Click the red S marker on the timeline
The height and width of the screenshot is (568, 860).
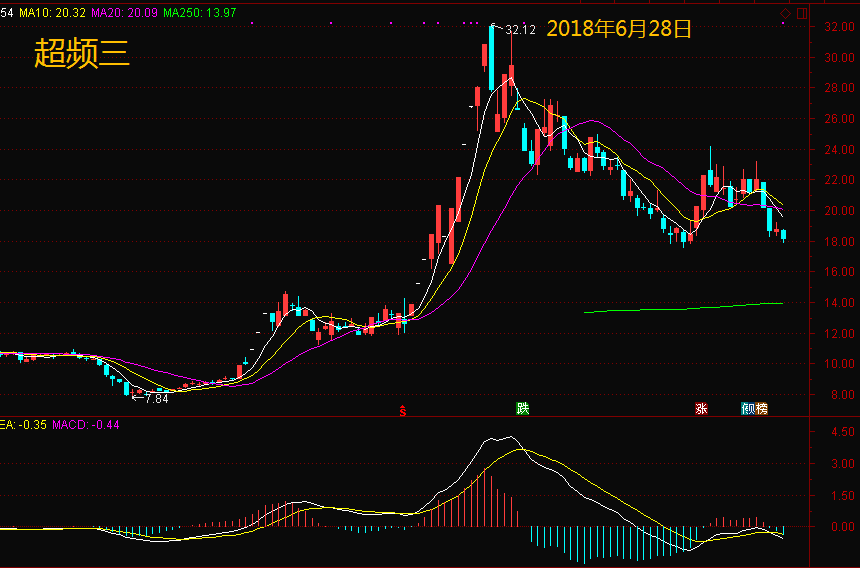click(403, 410)
